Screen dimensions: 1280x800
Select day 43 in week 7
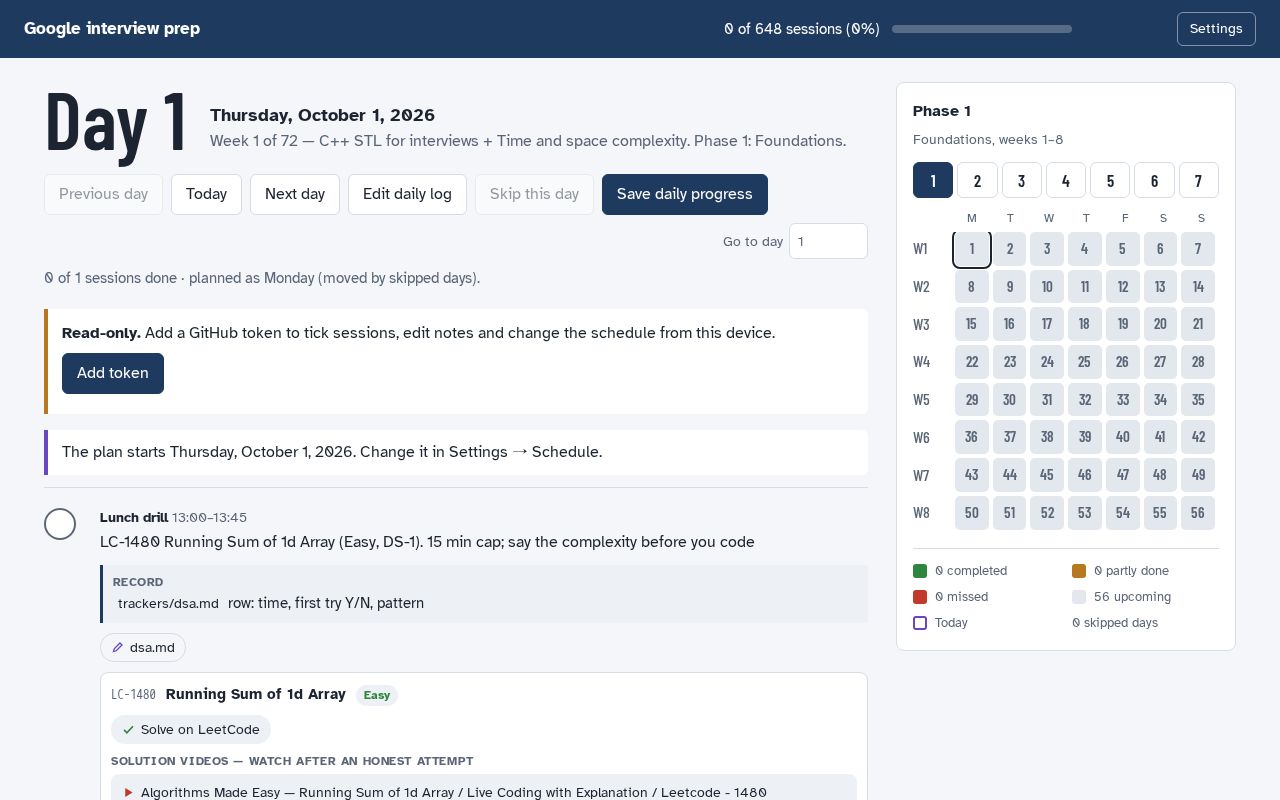972,475
